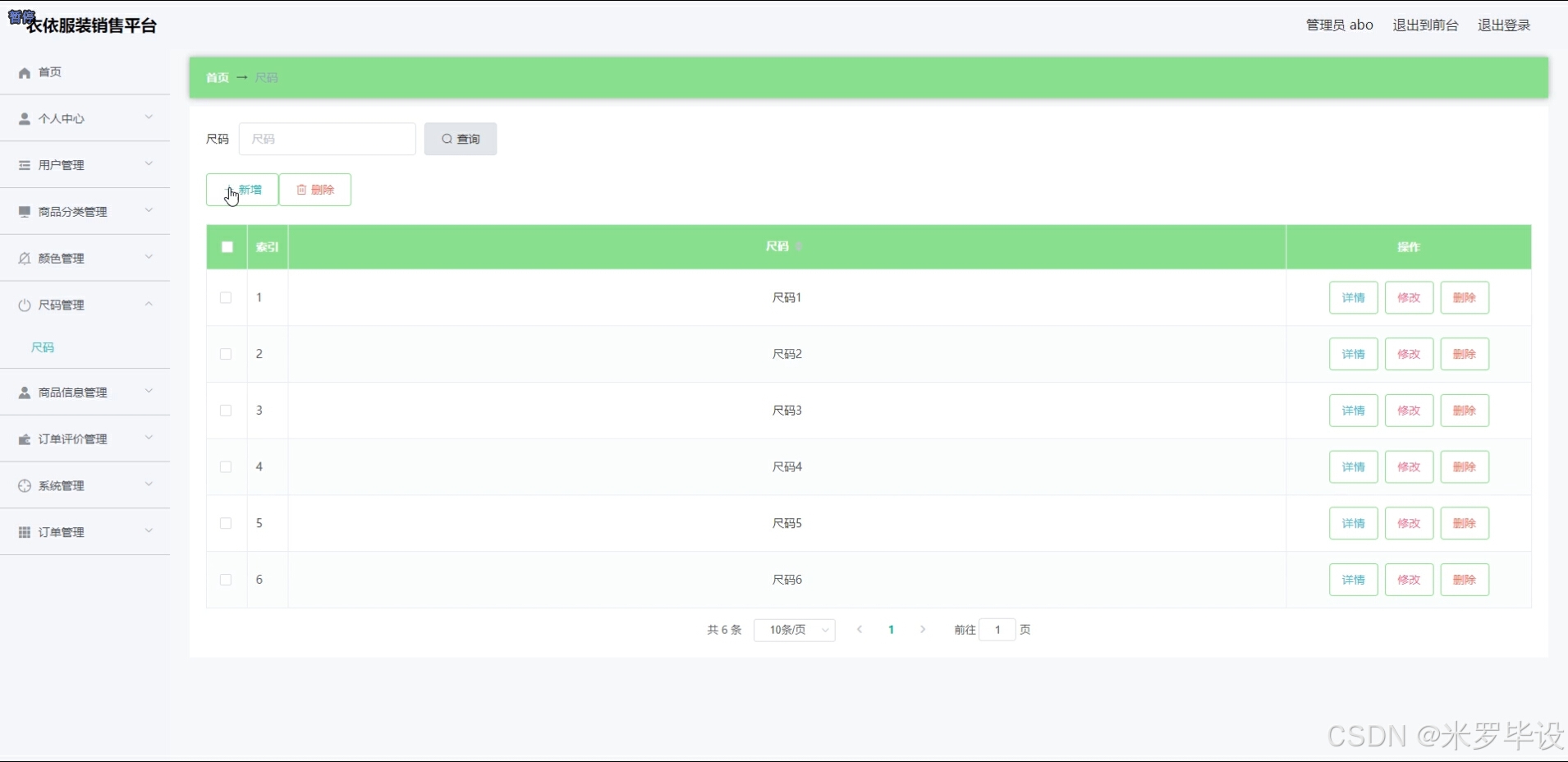Click the list icon for 用户管理
The width and height of the screenshot is (1568, 762).
pos(25,165)
